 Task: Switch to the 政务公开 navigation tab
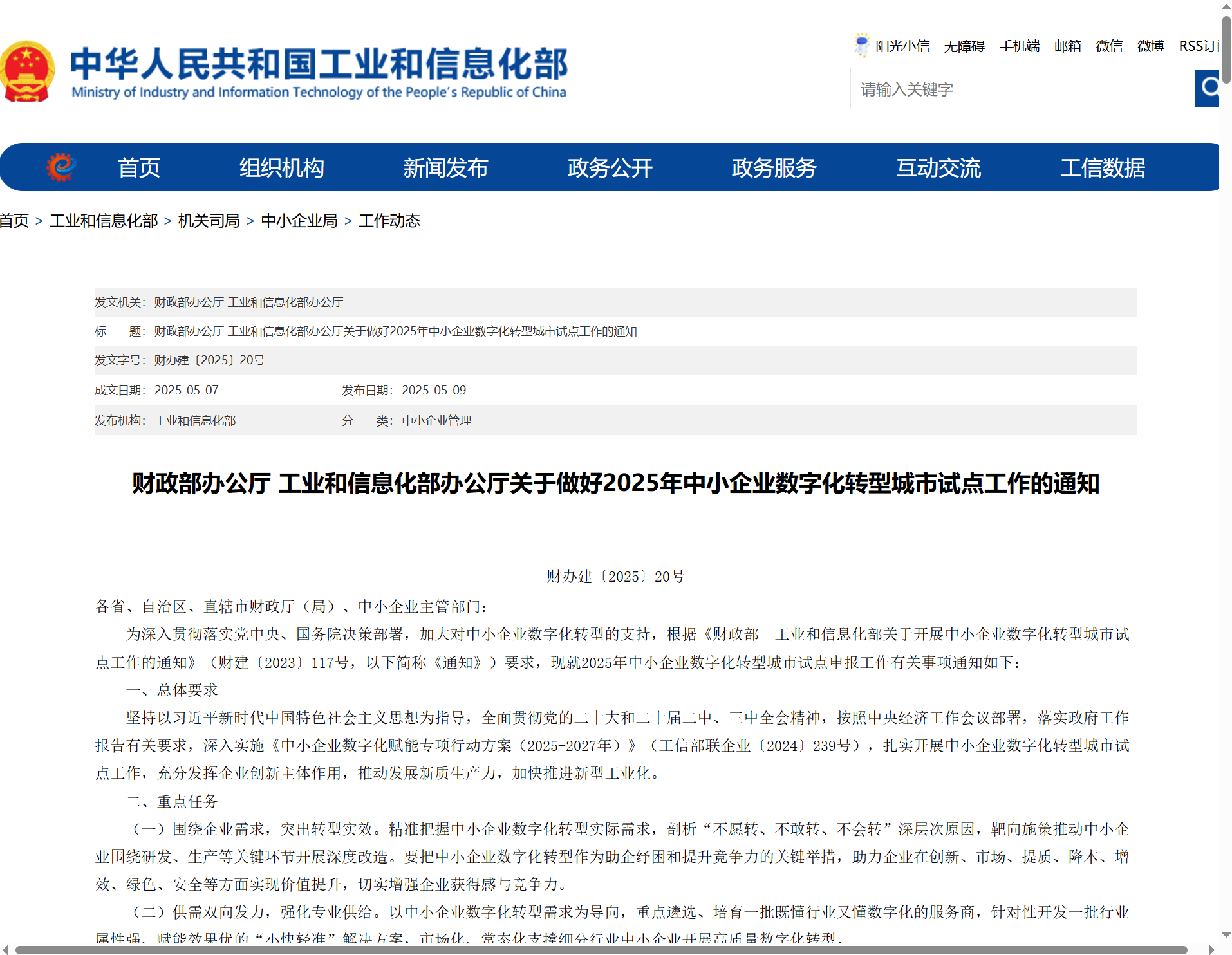609,167
